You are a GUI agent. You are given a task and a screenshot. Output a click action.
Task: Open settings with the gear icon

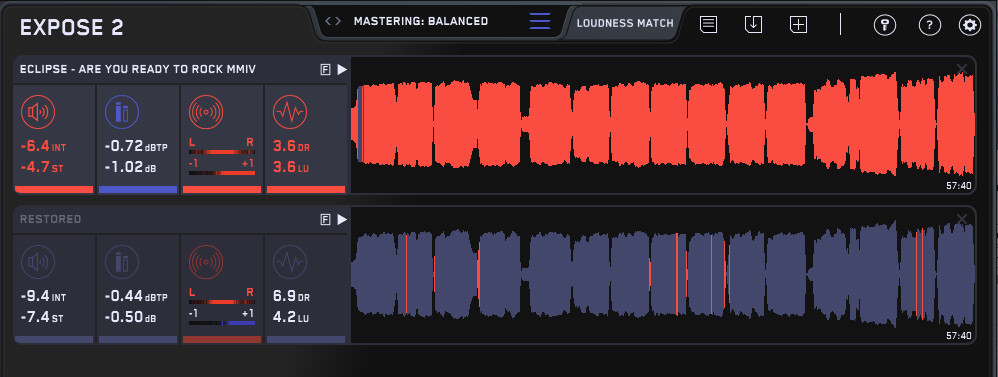(970, 25)
